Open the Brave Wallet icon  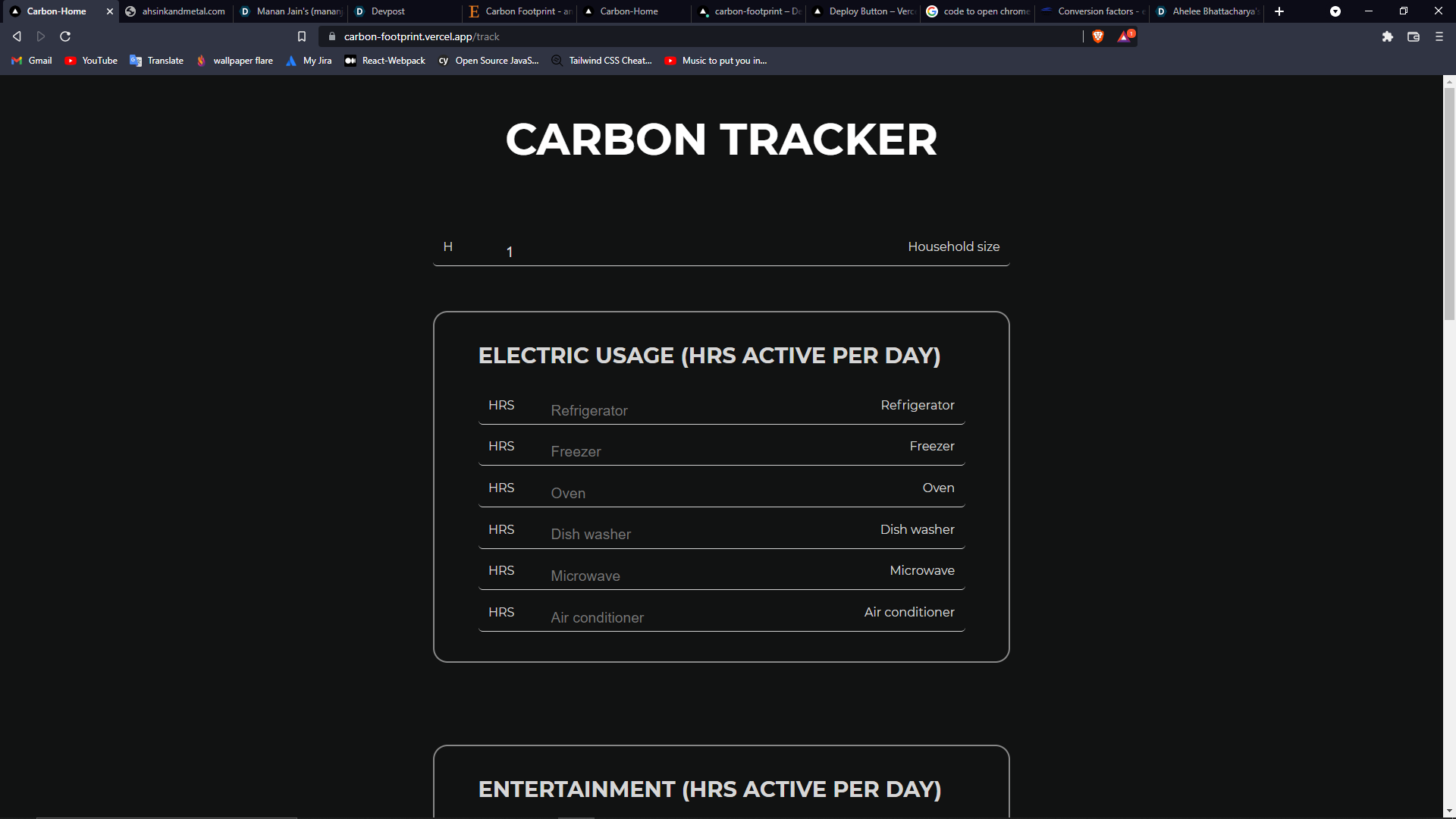point(1414,36)
